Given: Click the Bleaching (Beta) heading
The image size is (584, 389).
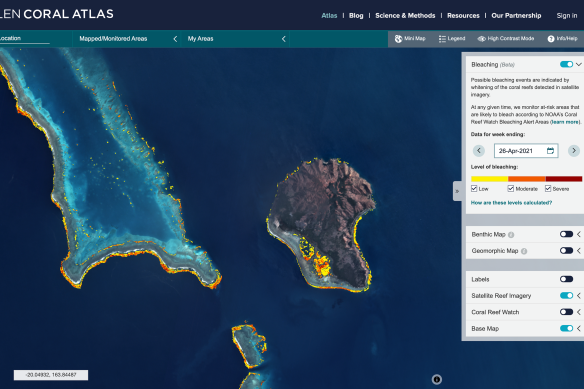Looking at the screenshot, I should click(493, 64).
